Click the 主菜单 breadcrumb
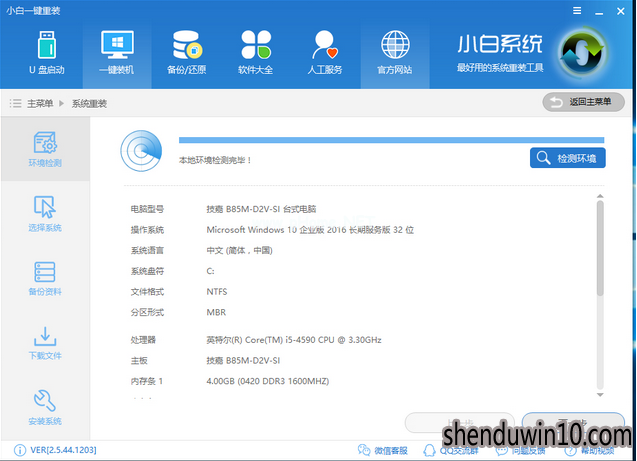This screenshot has width=637, height=461. click(40, 104)
